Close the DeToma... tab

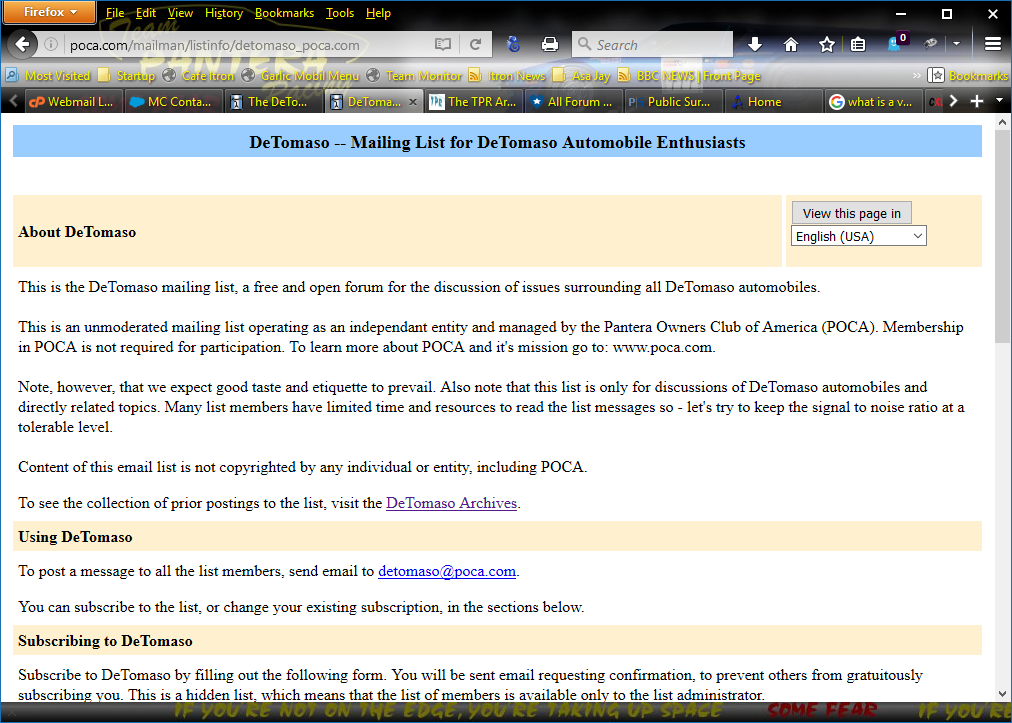[413, 102]
